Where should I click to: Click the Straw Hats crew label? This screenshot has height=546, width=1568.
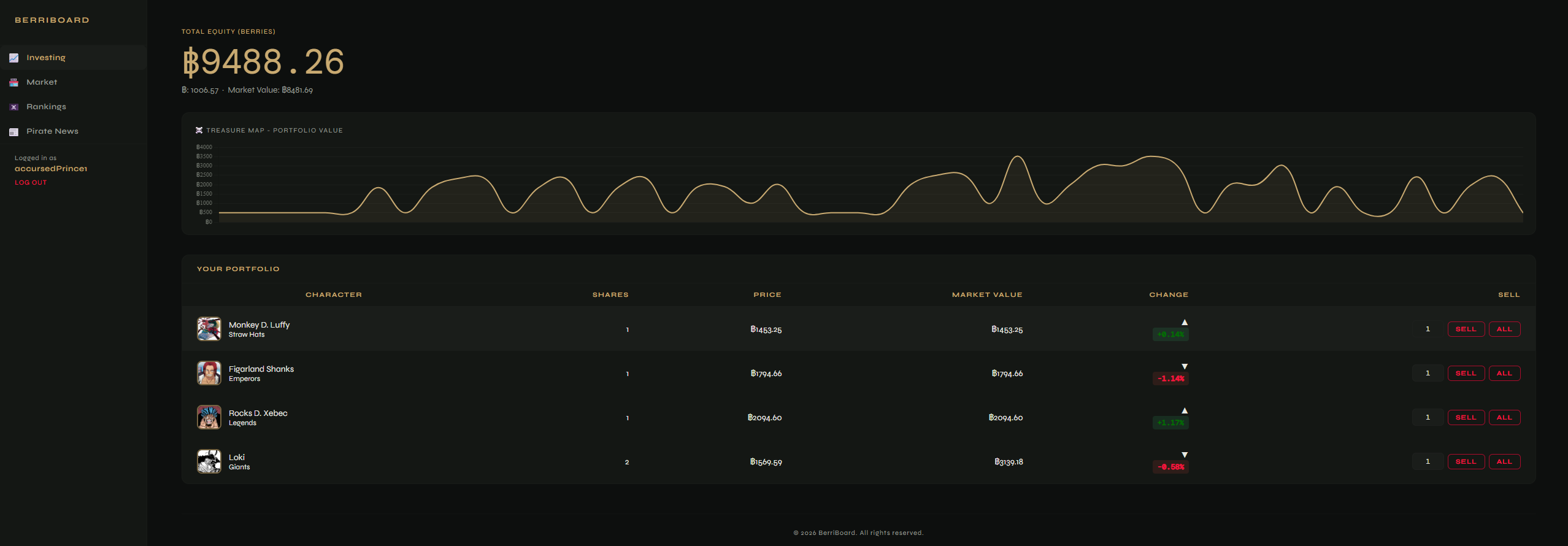click(x=247, y=335)
